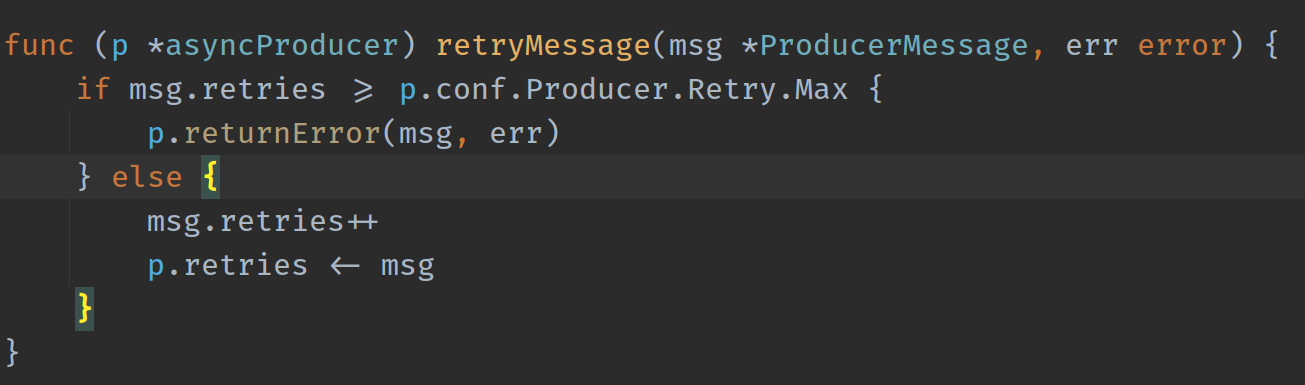
Task: Click the highlighted opening brace after else
Action: point(210,178)
